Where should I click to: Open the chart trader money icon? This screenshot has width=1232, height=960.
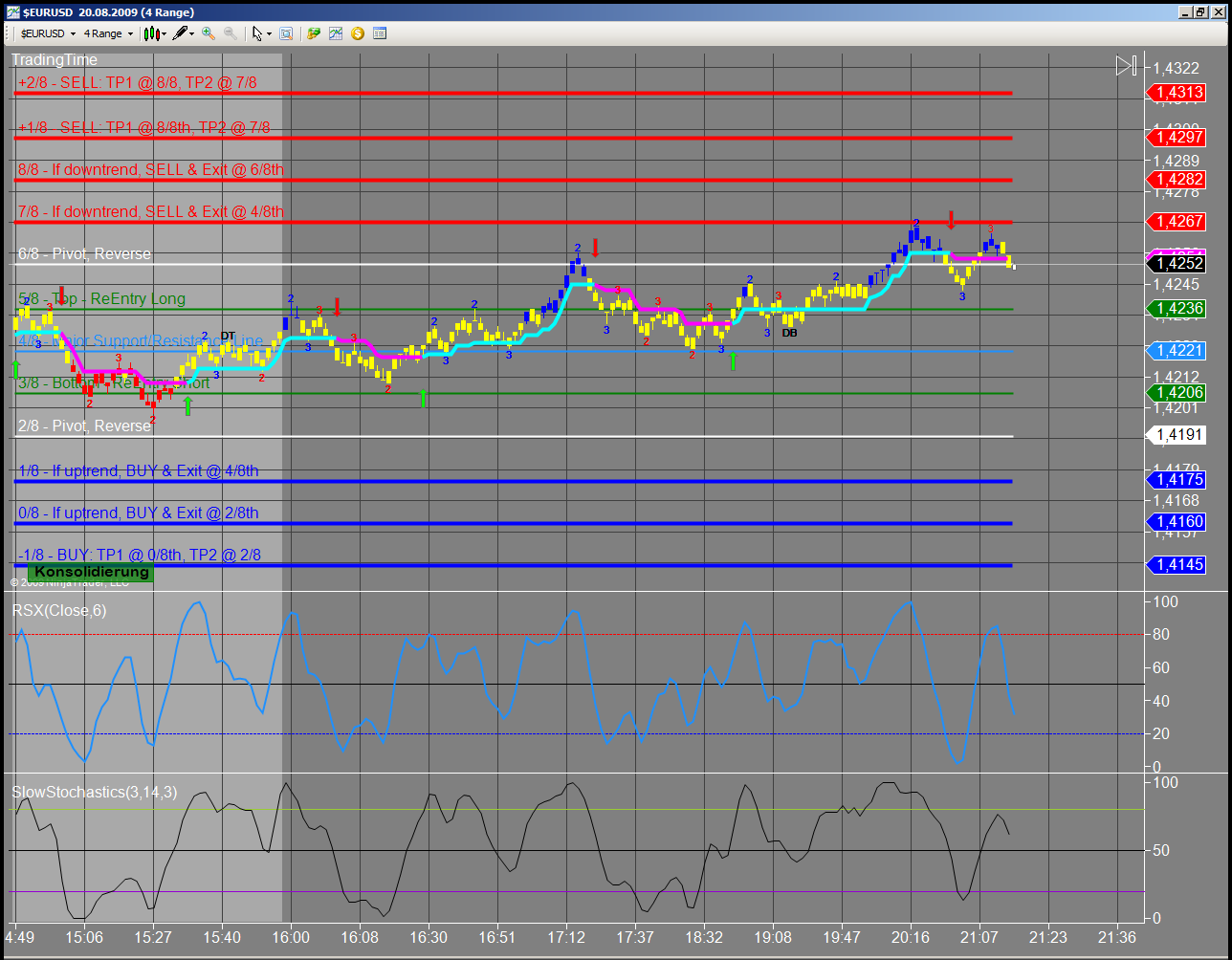point(314,33)
